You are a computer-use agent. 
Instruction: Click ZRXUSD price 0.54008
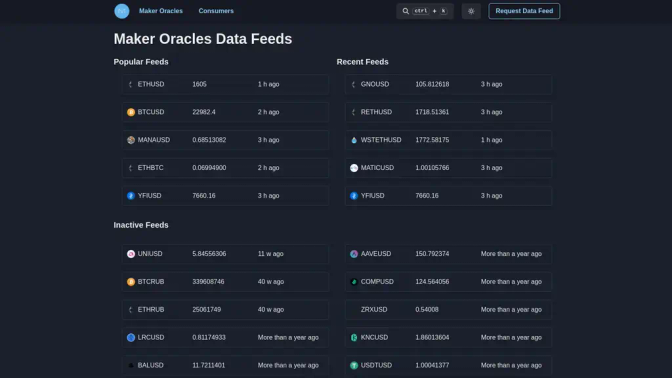(427, 310)
